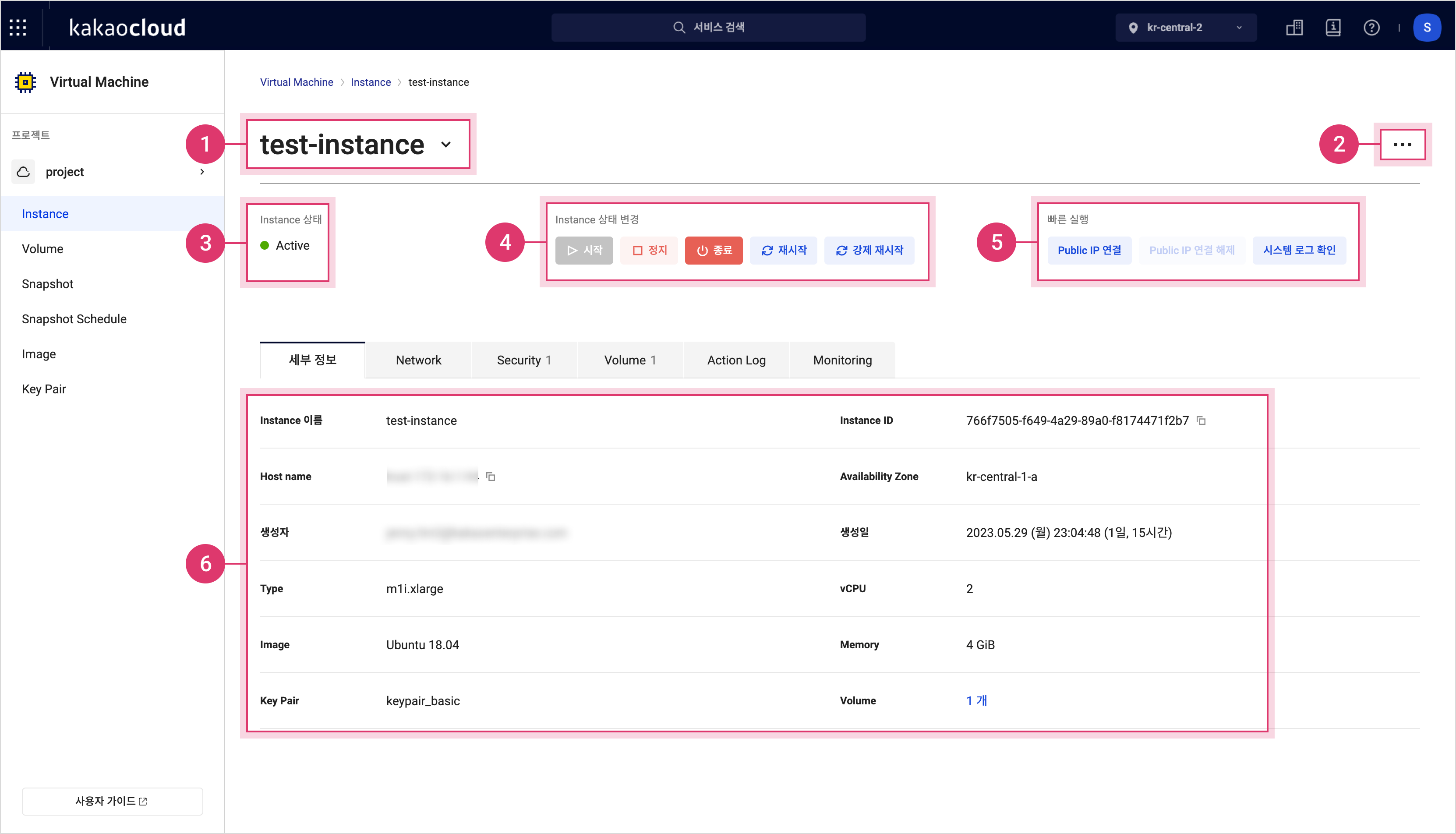Click Public IP 연결 button
Screen dimensions: 1456x834
1089,250
